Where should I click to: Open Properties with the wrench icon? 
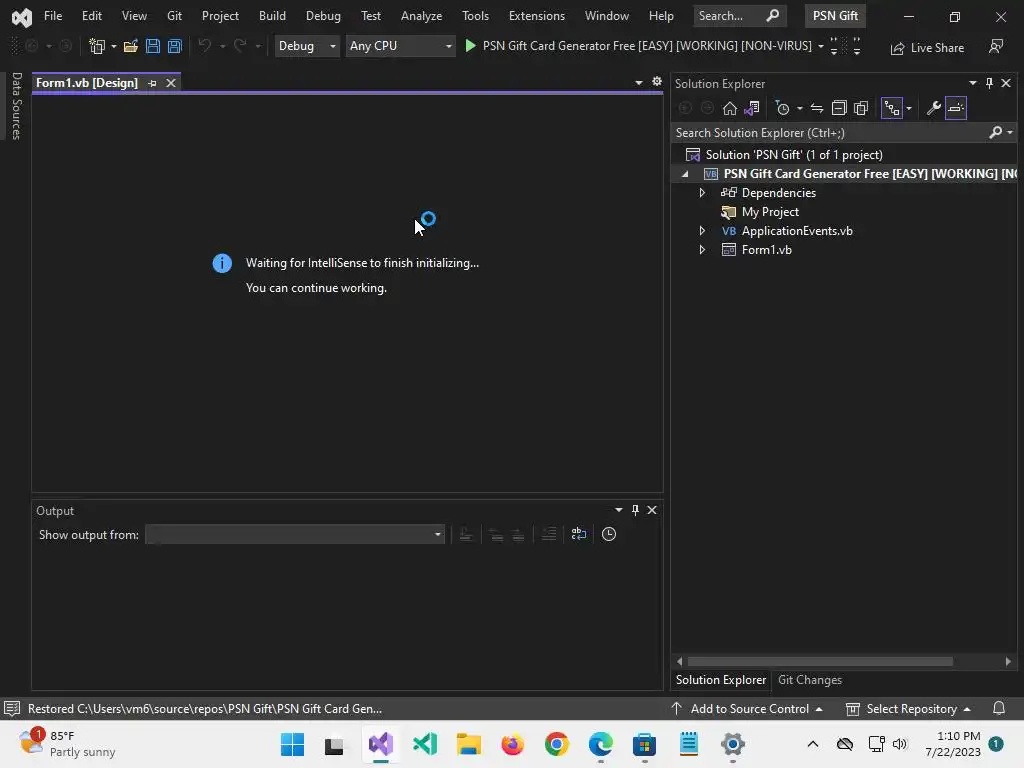[x=934, y=108]
